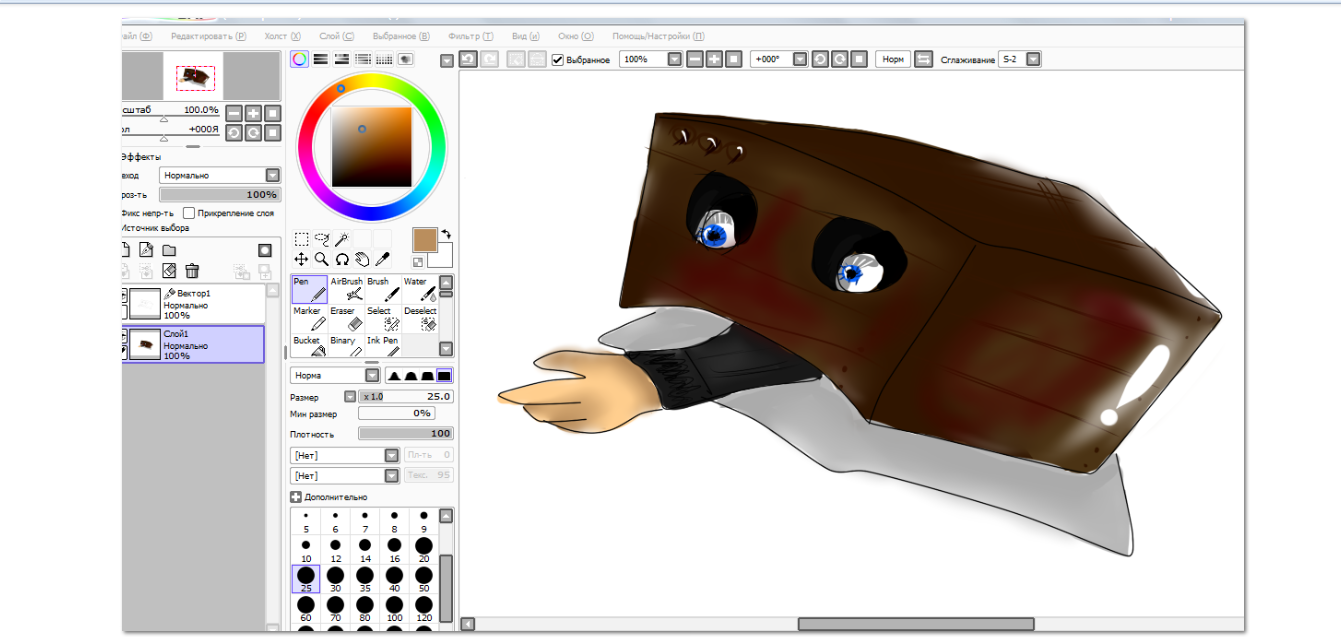
Task: Click the Норм toolbar button
Action: point(893,59)
